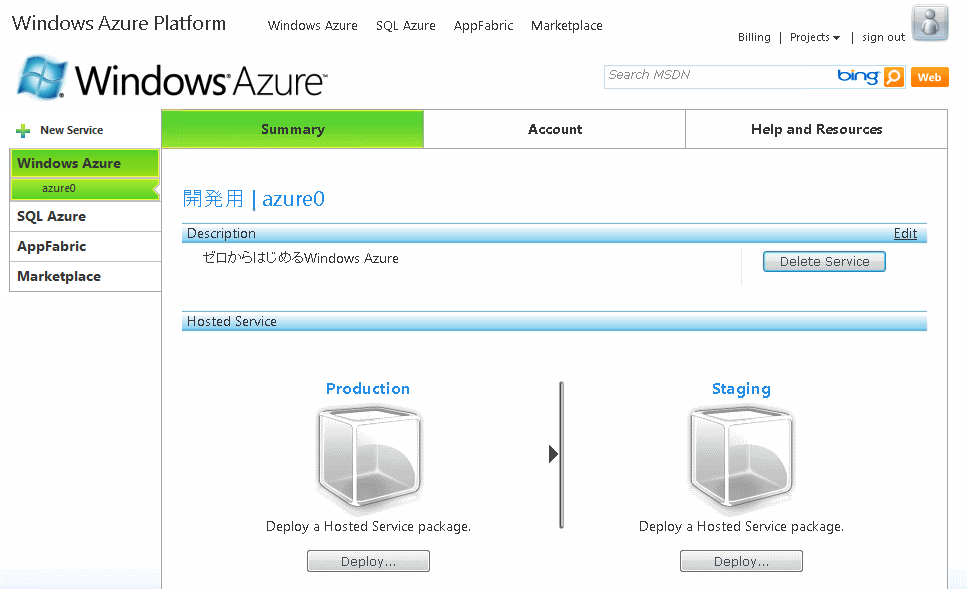Click Deploy button under Production

[369, 561]
